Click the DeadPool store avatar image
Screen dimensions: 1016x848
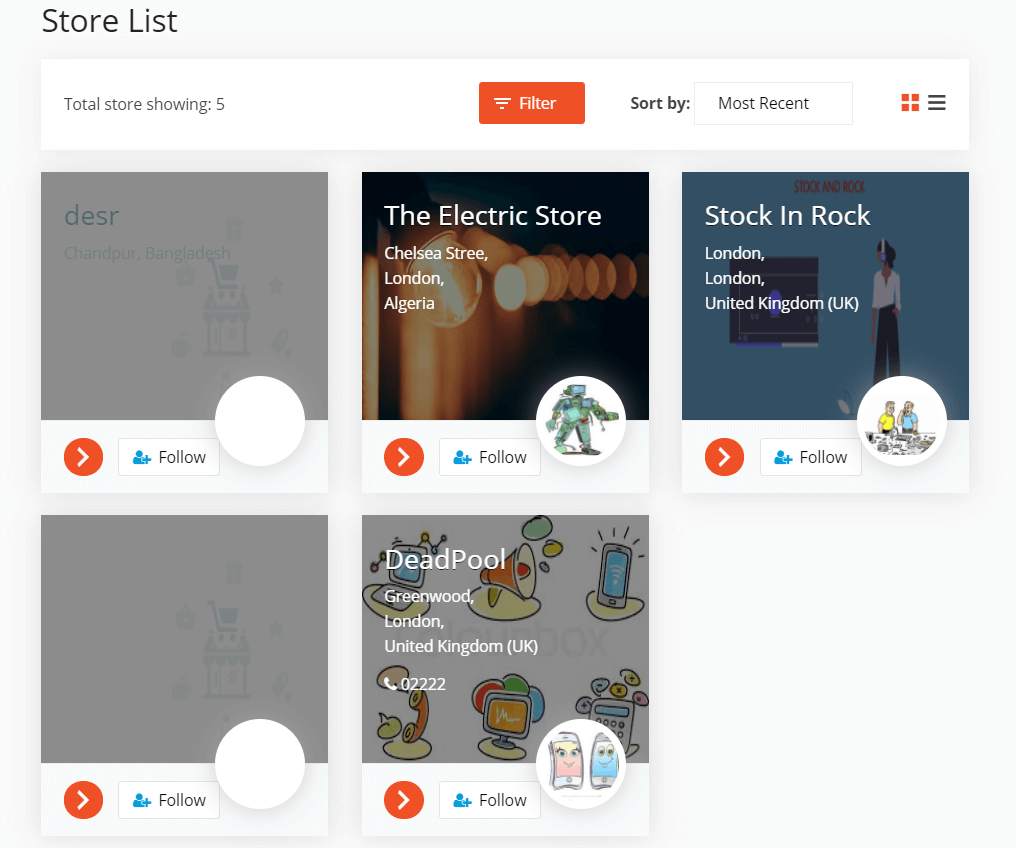(581, 764)
